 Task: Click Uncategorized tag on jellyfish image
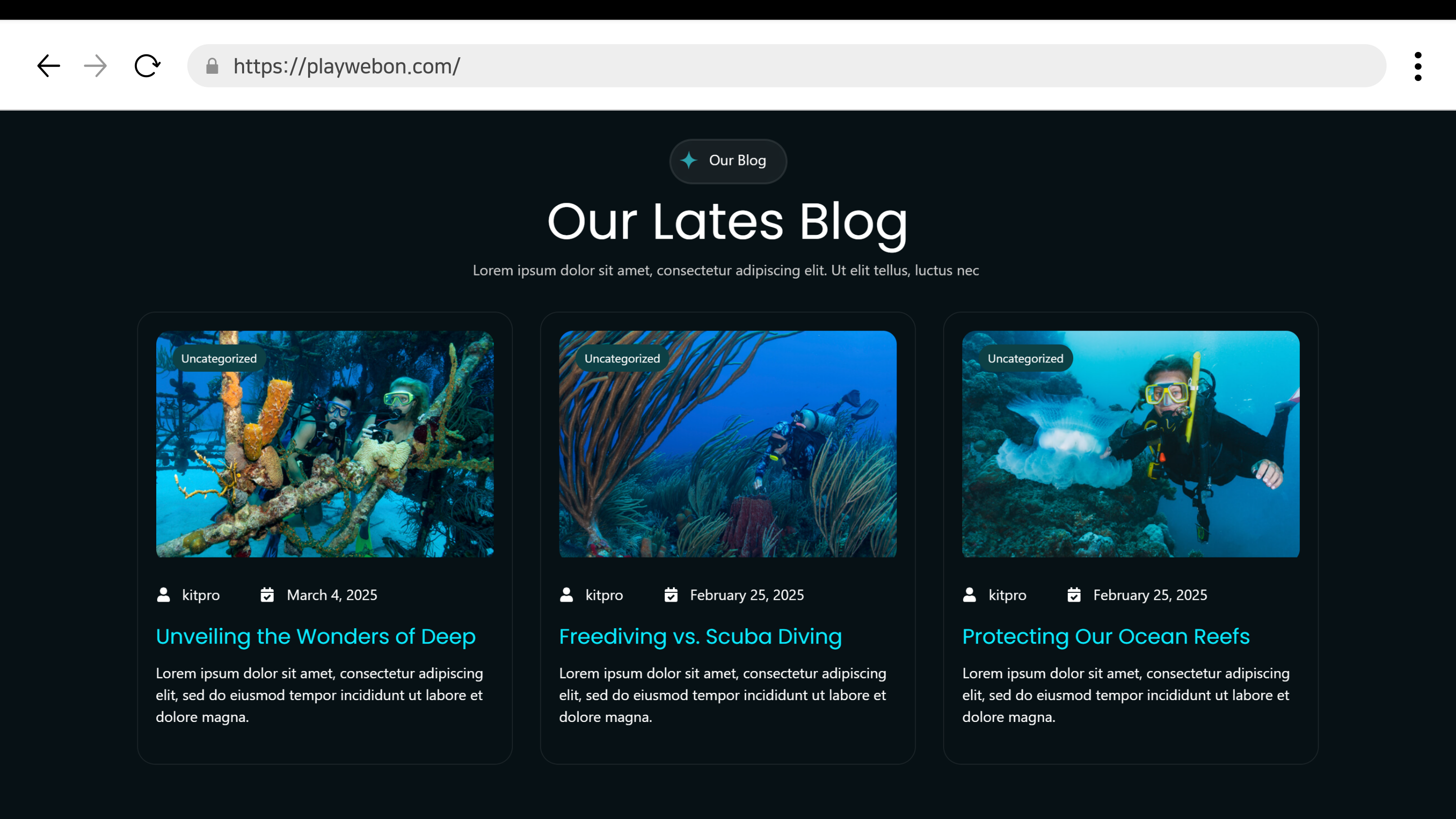1025,359
